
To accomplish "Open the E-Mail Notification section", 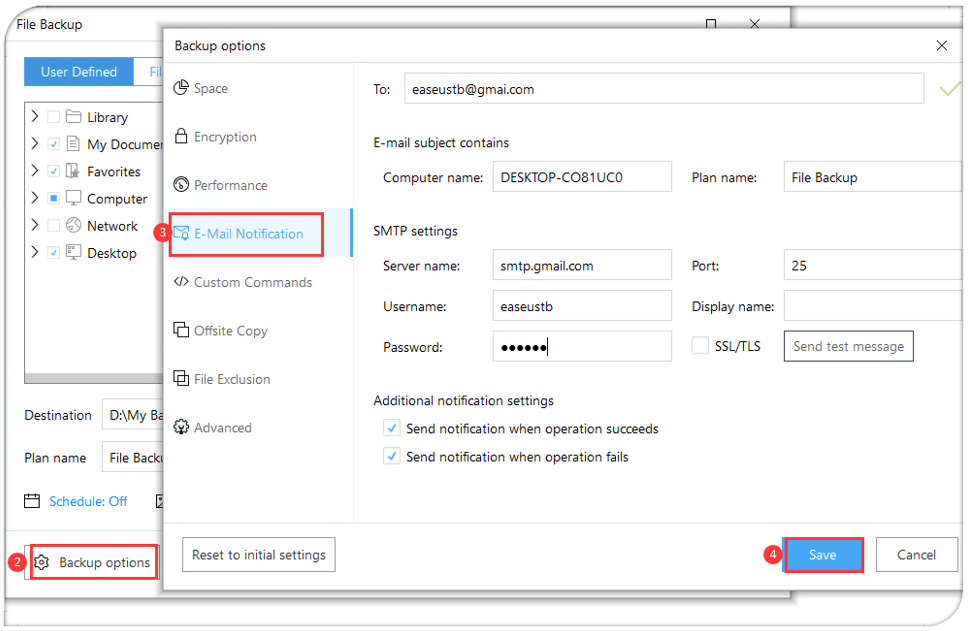I will tap(248, 234).
